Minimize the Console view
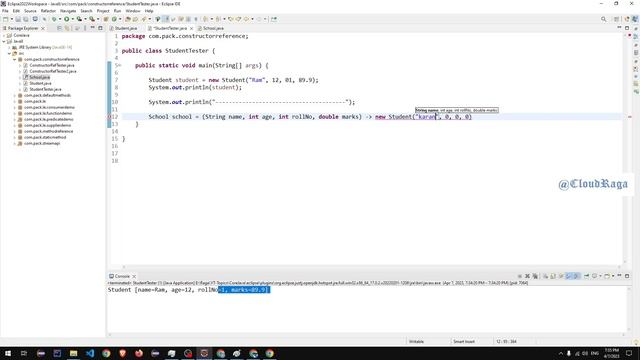Screen dimensions: 640x360 click(619, 276)
